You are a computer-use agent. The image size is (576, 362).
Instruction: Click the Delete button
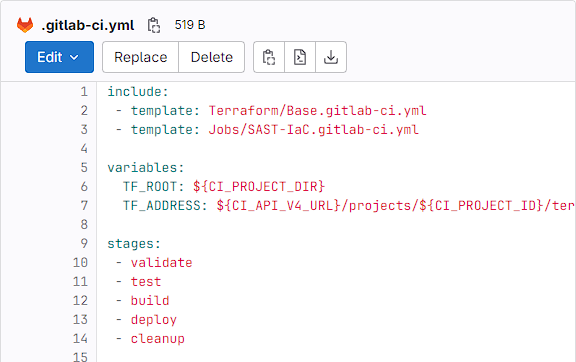pos(212,57)
